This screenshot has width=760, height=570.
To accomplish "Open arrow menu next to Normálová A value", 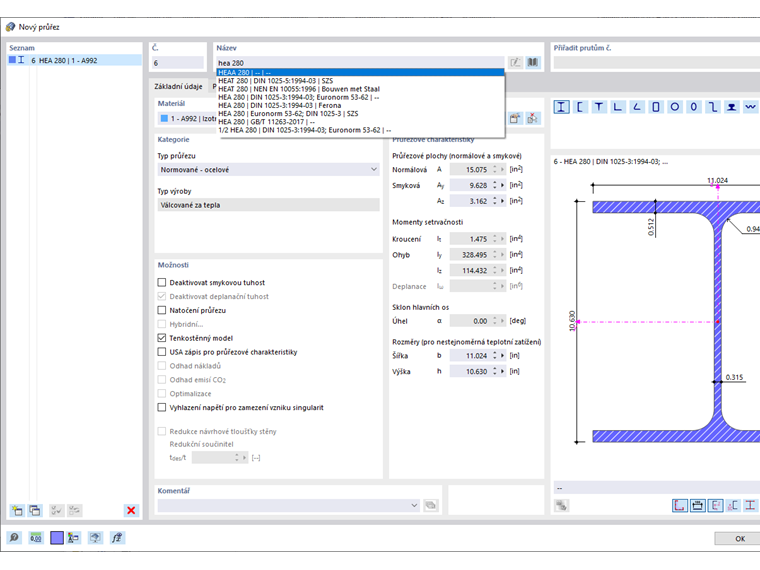I will point(503,170).
